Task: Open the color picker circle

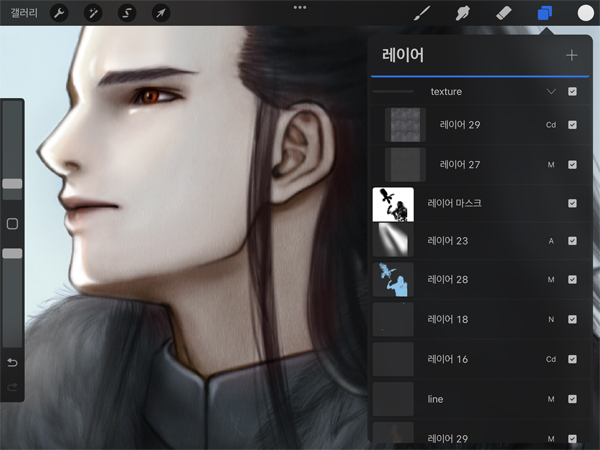Action: click(x=585, y=13)
